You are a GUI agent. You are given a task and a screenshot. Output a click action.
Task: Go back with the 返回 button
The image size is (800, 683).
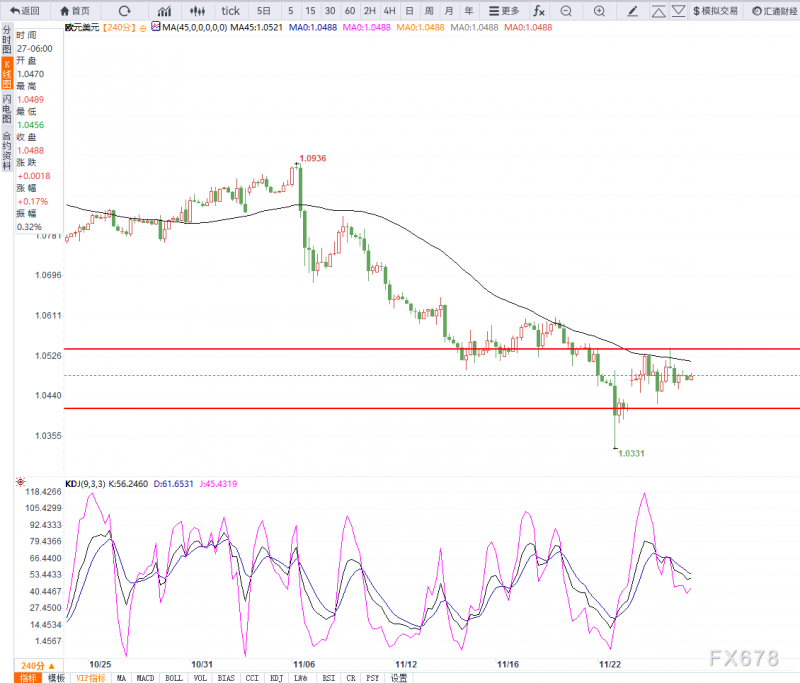pyautogui.click(x=24, y=11)
